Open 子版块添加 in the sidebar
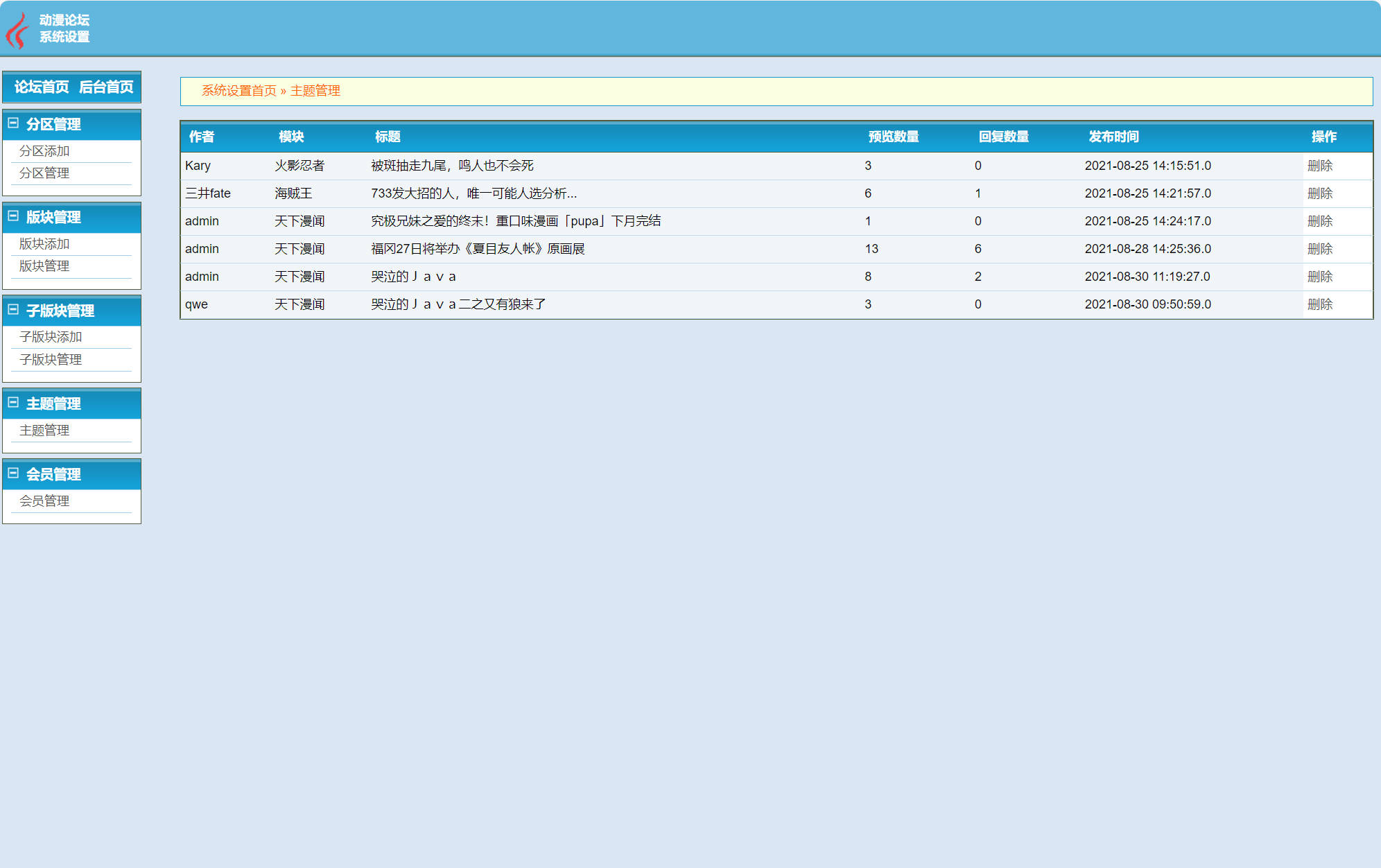 [51, 336]
